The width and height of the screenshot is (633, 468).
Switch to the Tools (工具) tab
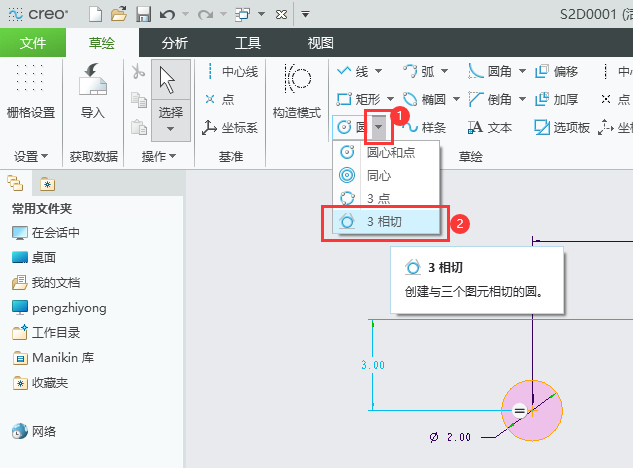(248, 43)
